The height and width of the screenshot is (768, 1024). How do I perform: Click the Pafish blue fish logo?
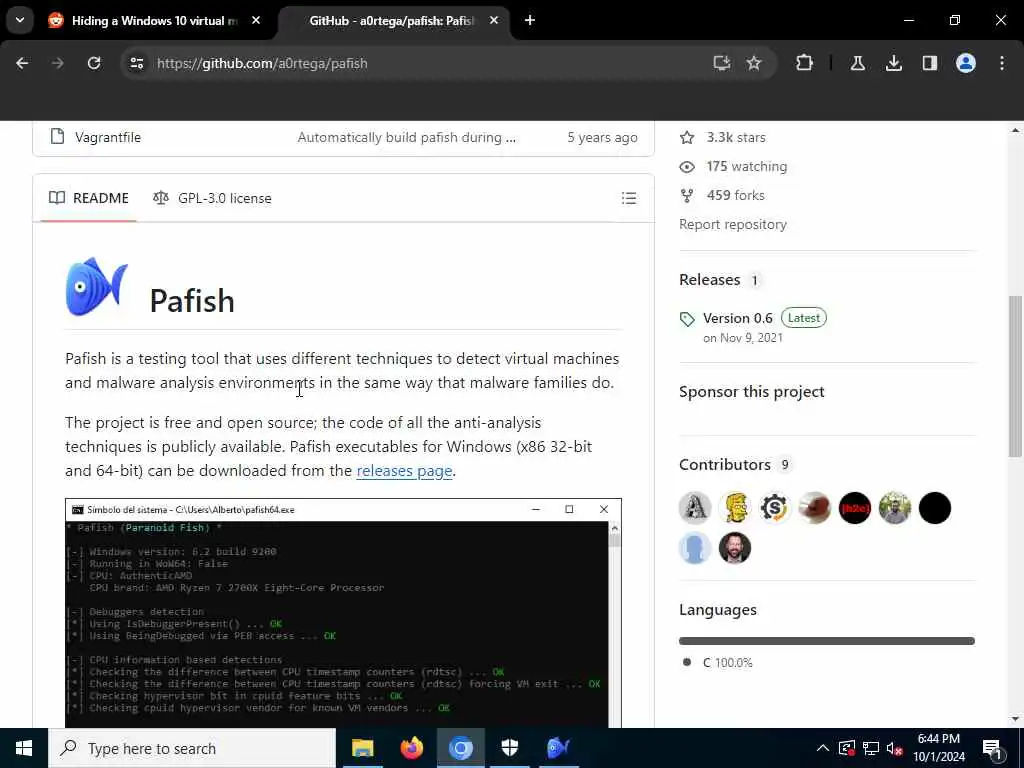pyautogui.click(x=97, y=287)
